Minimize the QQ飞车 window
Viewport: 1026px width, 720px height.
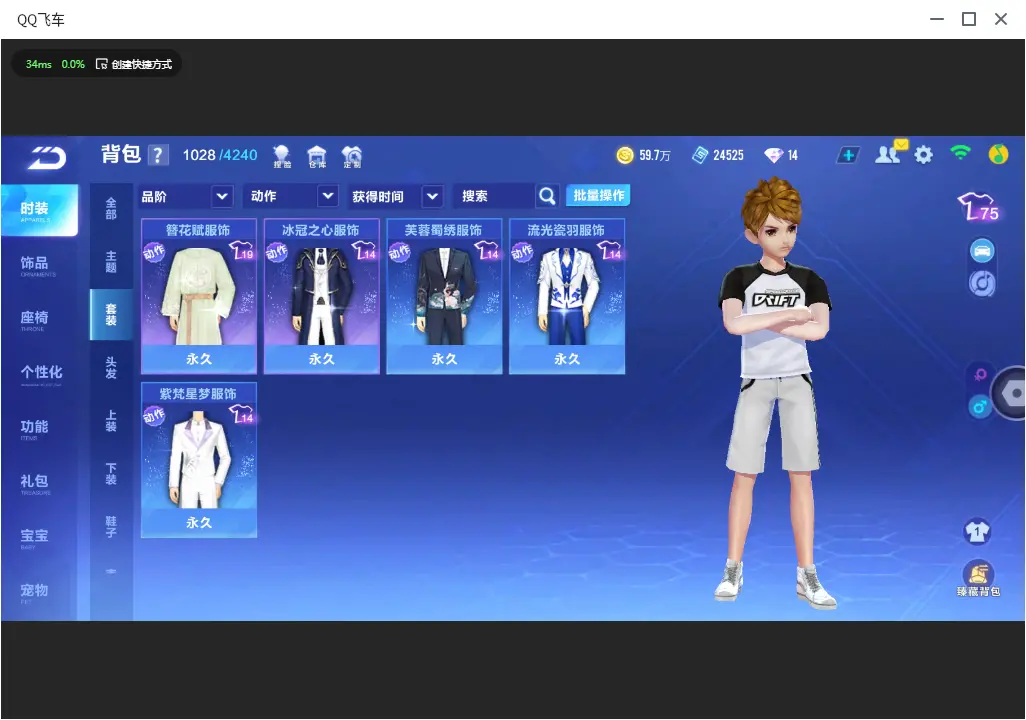coord(937,19)
